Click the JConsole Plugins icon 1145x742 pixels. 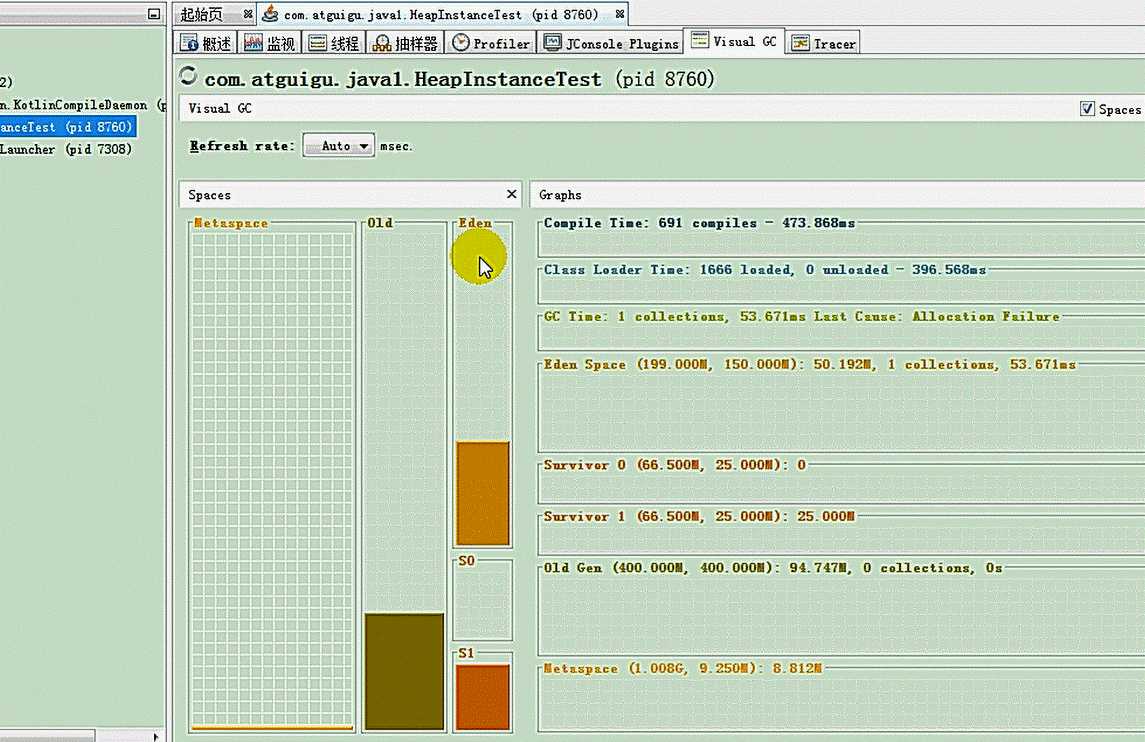click(x=553, y=42)
